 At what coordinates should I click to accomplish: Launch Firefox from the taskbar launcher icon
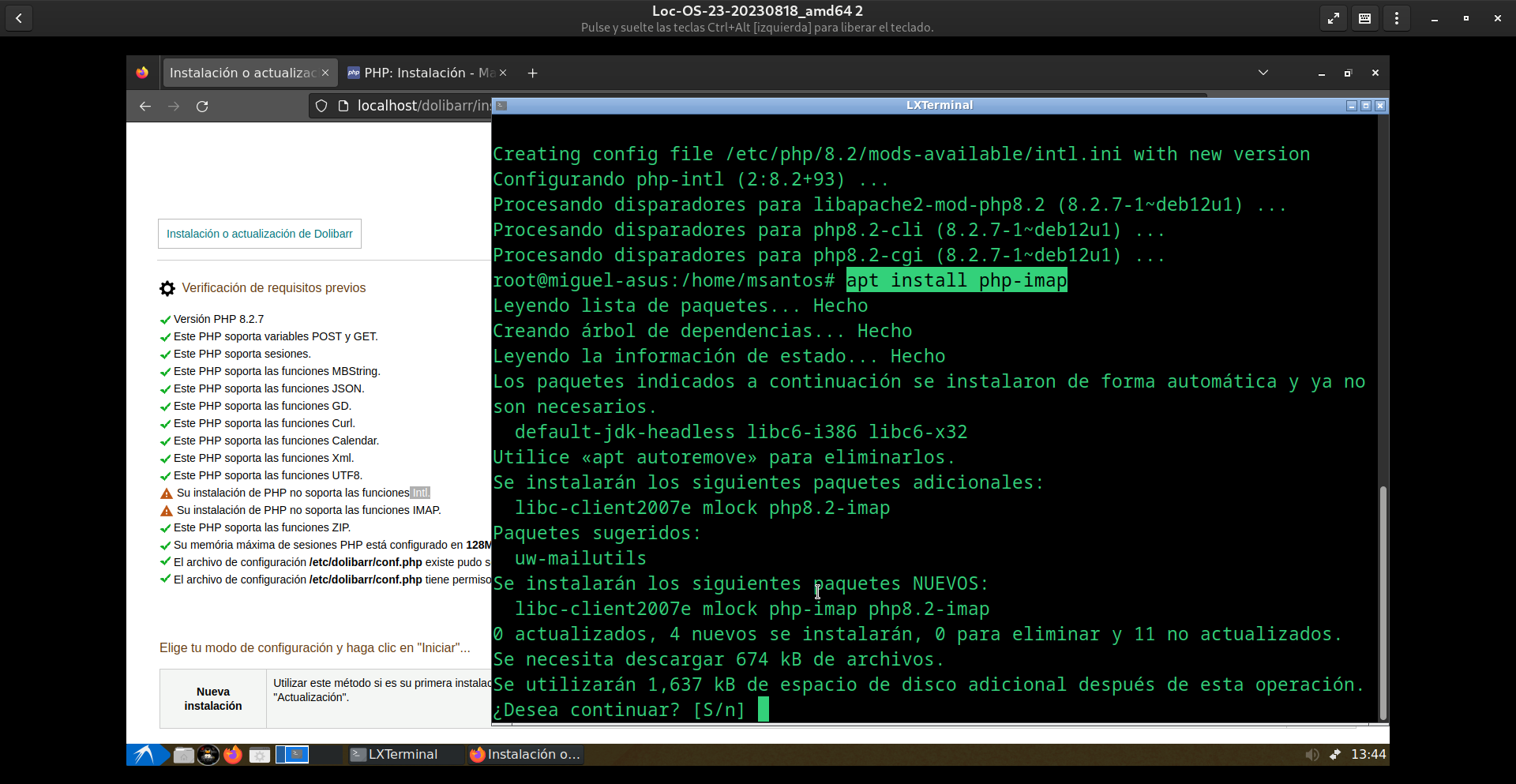click(x=232, y=755)
